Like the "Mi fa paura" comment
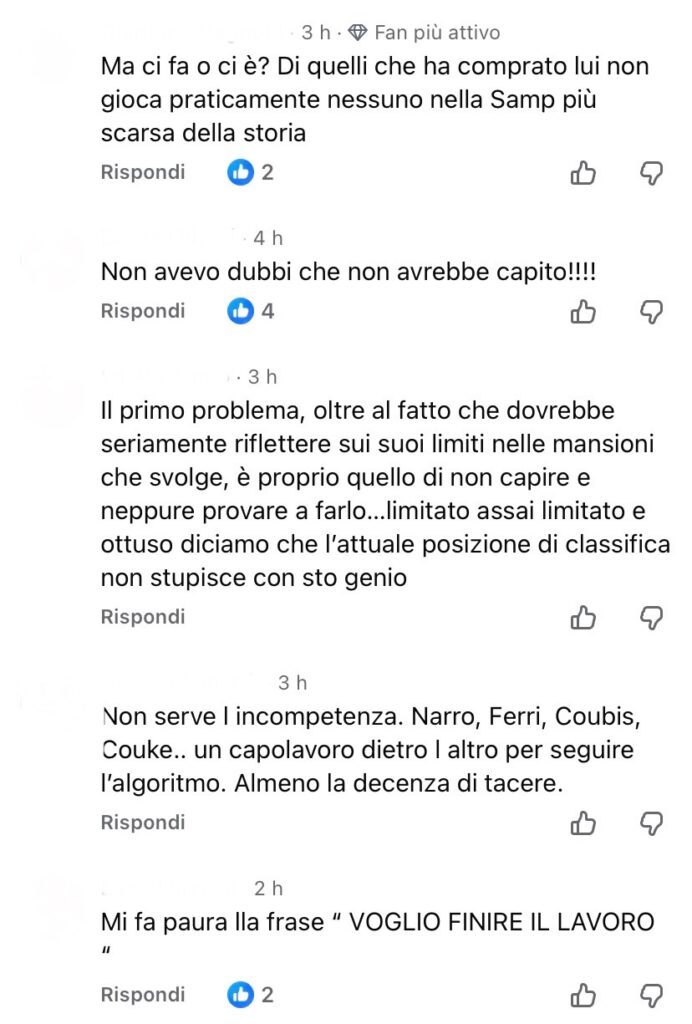Image resolution: width=692 pixels, height=1024 pixels. pyautogui.click(x=582, y=995)
